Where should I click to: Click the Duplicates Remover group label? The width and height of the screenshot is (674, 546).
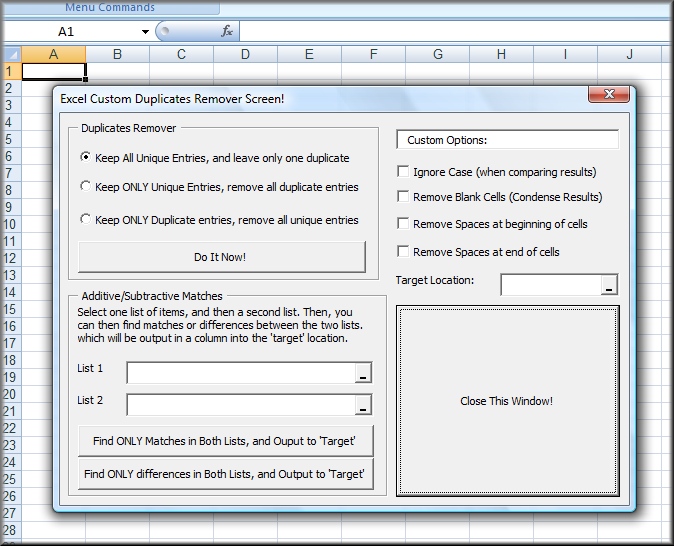tap(129, 128)
